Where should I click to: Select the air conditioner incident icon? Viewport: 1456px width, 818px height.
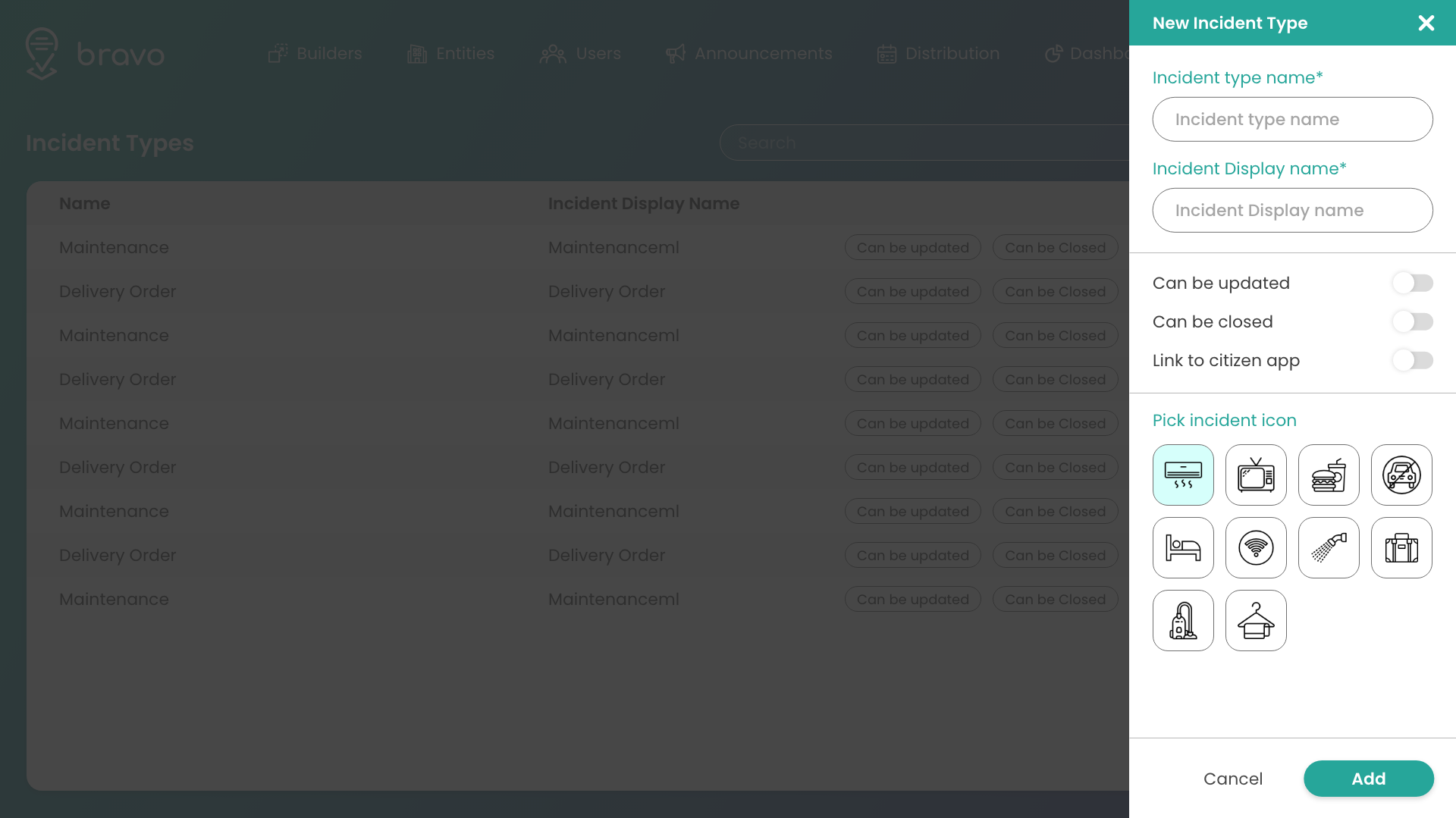point(1183,475)
